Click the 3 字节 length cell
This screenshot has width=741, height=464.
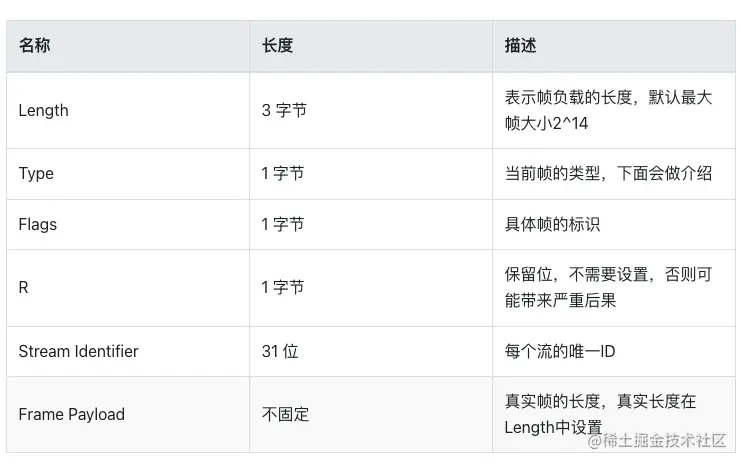(x=284, y=110)
